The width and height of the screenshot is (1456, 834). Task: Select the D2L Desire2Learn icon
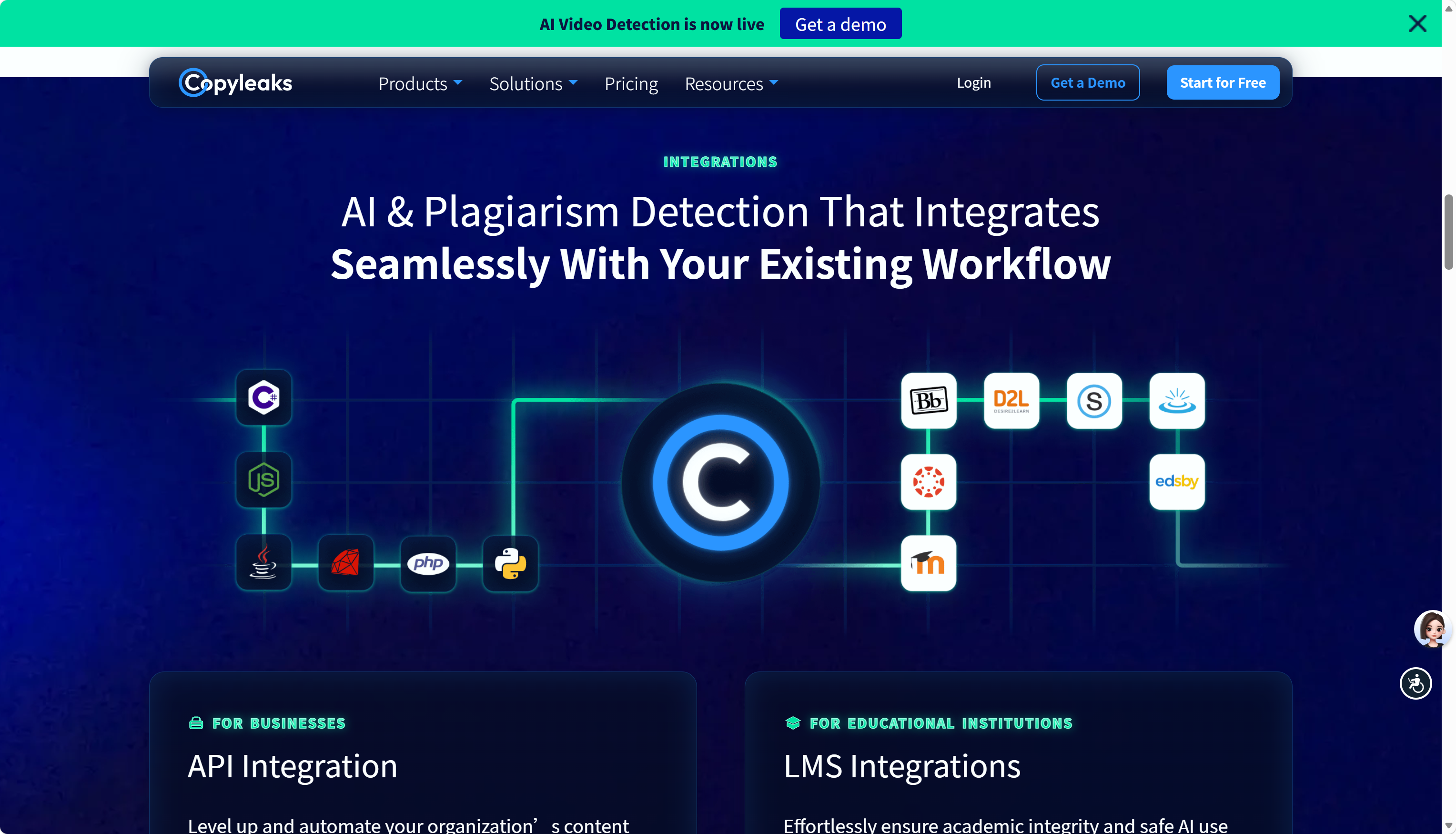(1011, 400)
